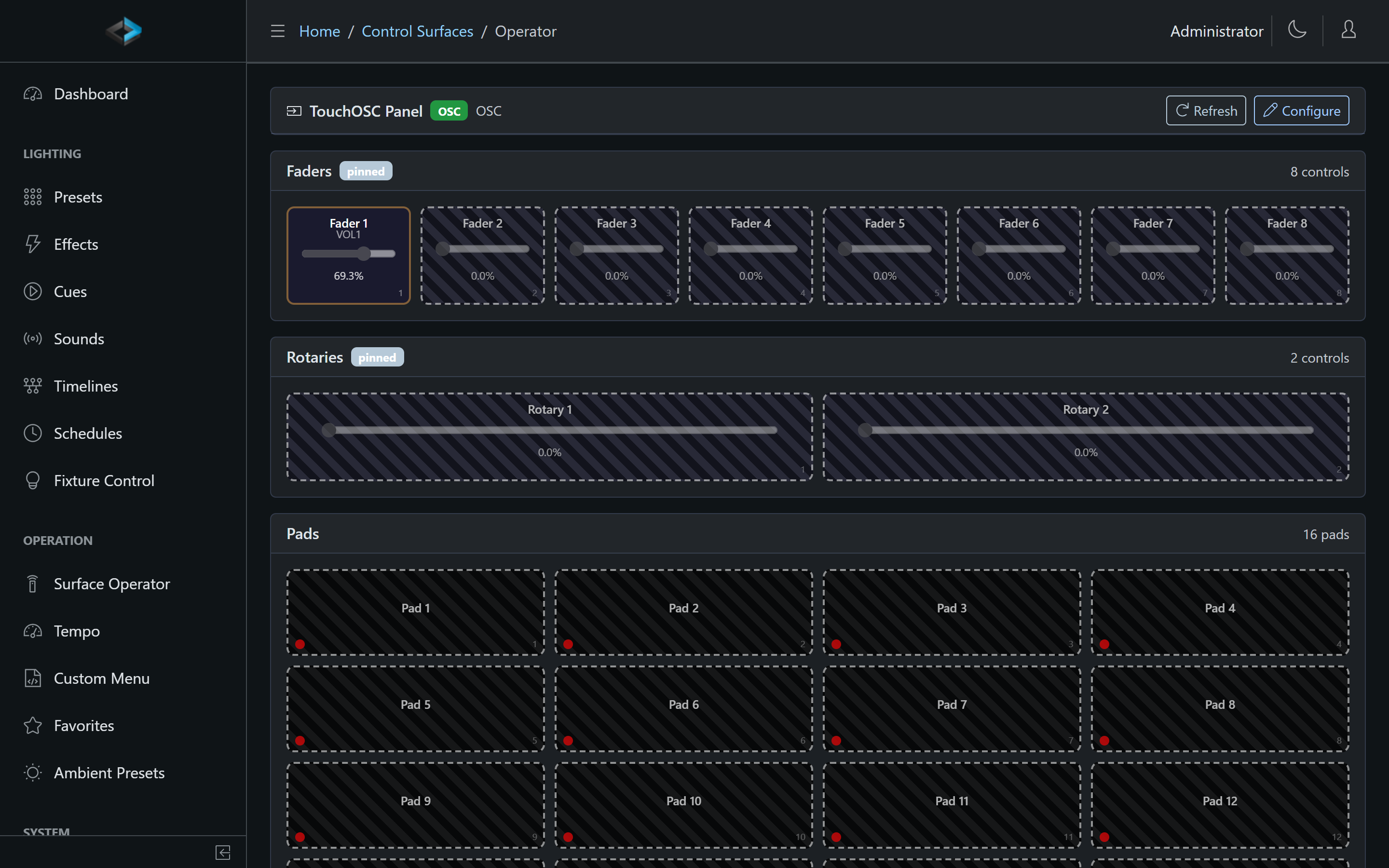Click the Fader 2 slider
1389x868 pixels.
[483, 249]
